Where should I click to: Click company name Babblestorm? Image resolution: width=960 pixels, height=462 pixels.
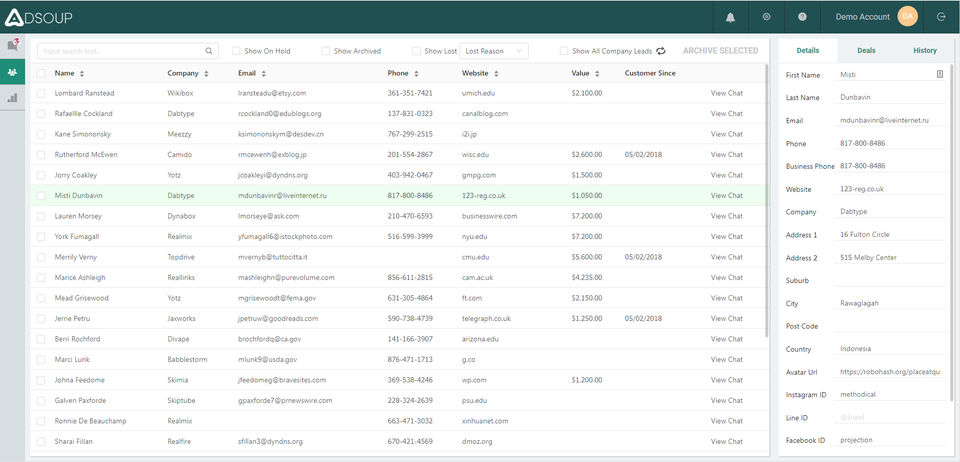(x=187, y=360)
